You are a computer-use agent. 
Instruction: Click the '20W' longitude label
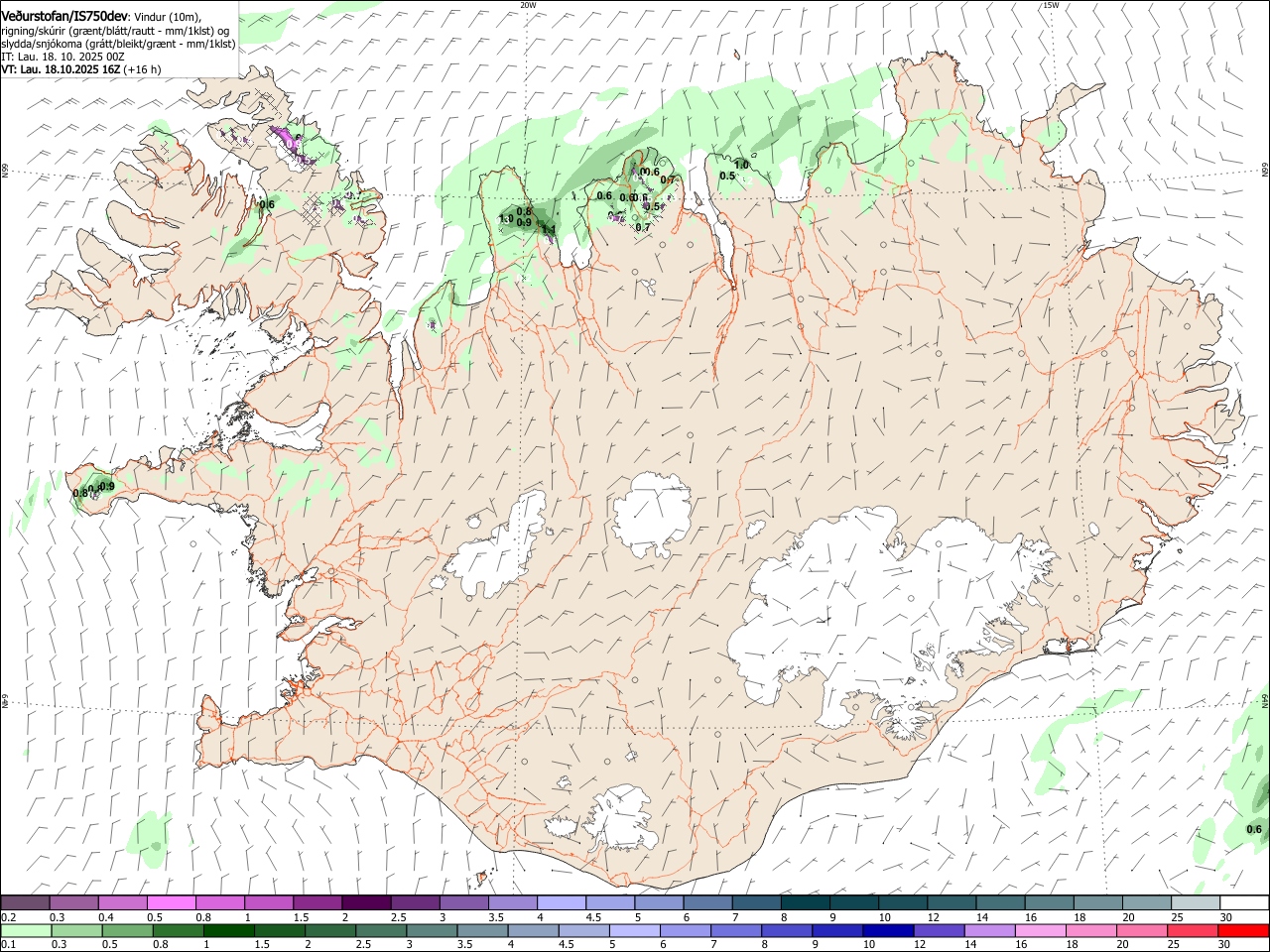pyautogui.click(x=528, y=5)
